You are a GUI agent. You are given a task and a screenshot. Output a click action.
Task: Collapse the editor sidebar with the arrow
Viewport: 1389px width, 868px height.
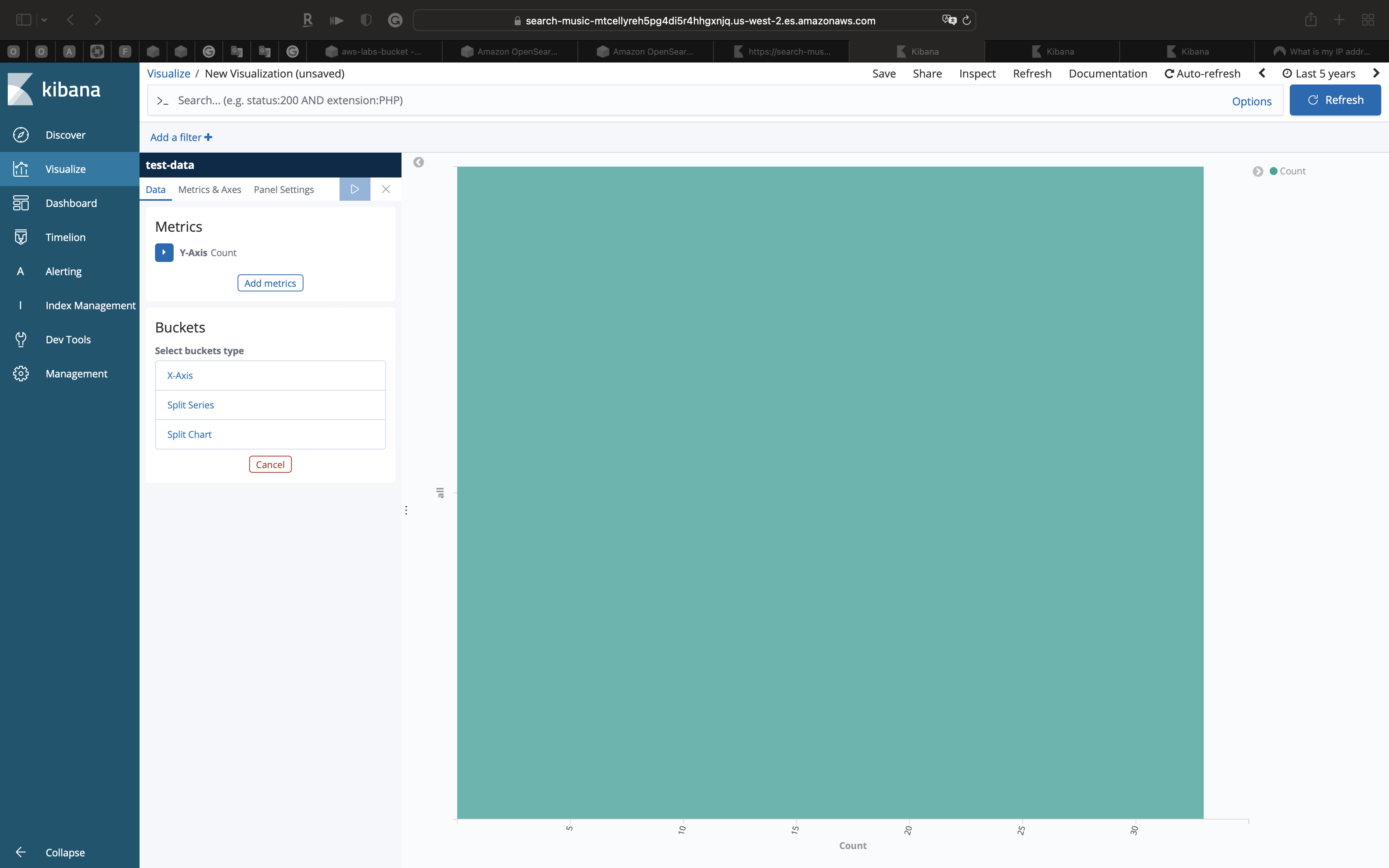419,162
